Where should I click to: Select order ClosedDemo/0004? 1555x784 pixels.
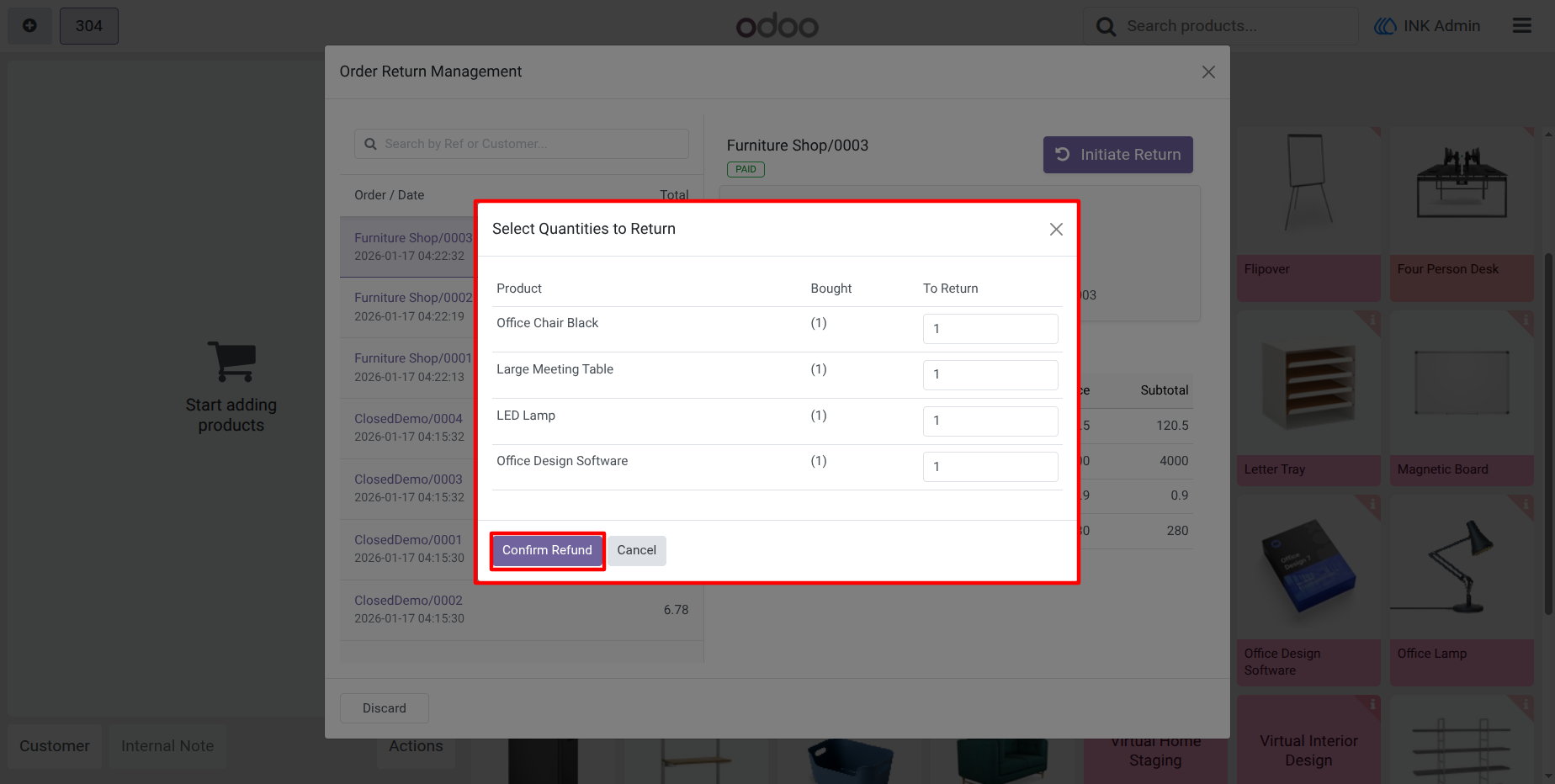click(407, 428)
